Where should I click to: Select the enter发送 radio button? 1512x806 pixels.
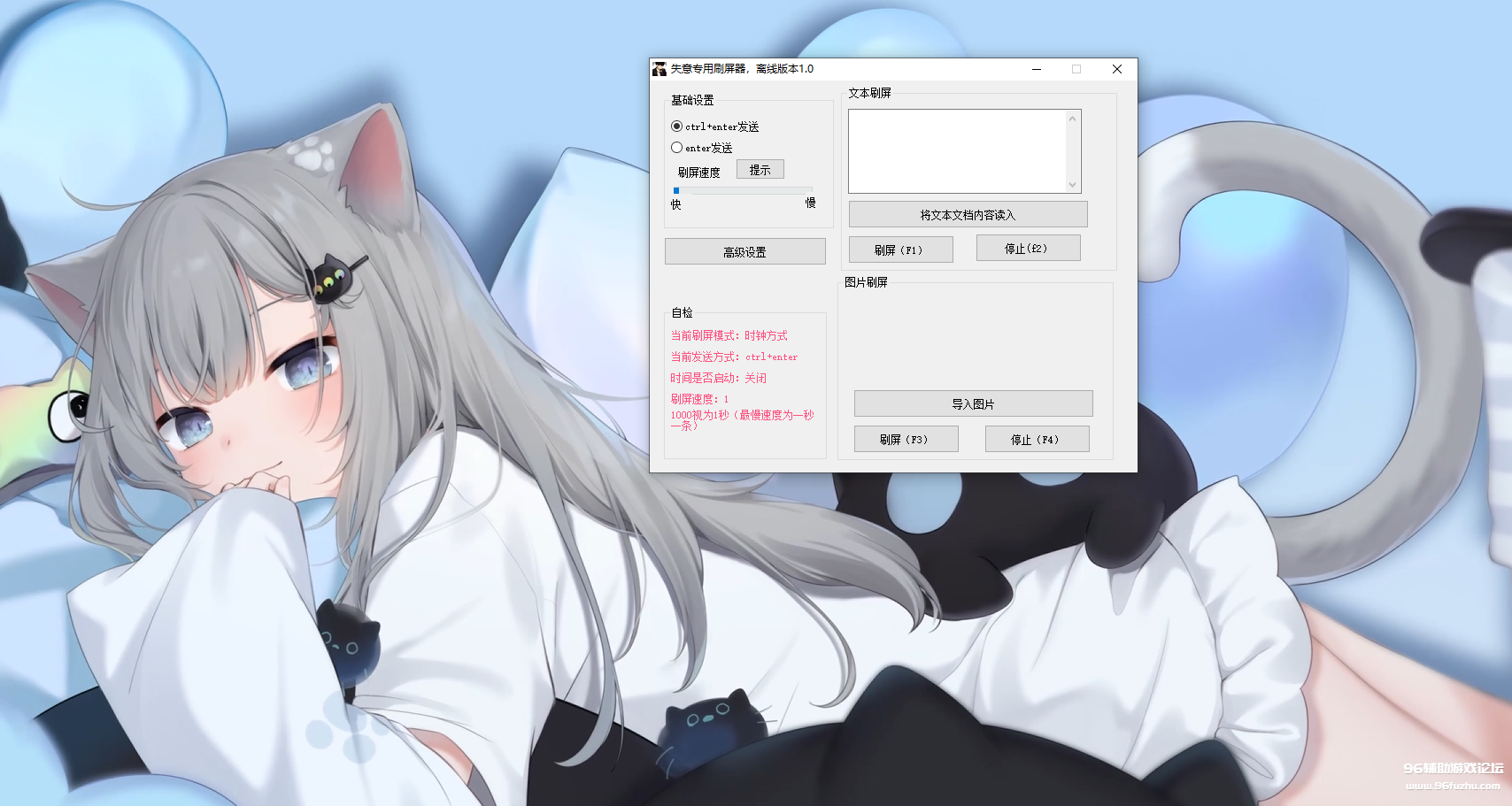[x=677, y=147]
